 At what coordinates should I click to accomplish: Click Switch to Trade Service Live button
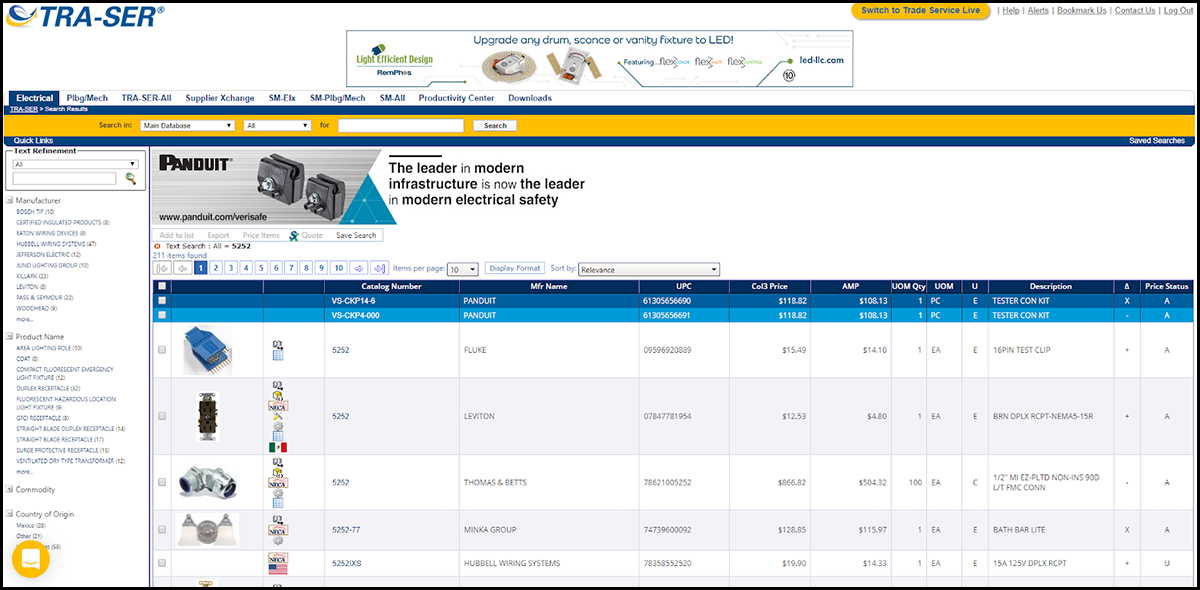(x=921, y=10)
